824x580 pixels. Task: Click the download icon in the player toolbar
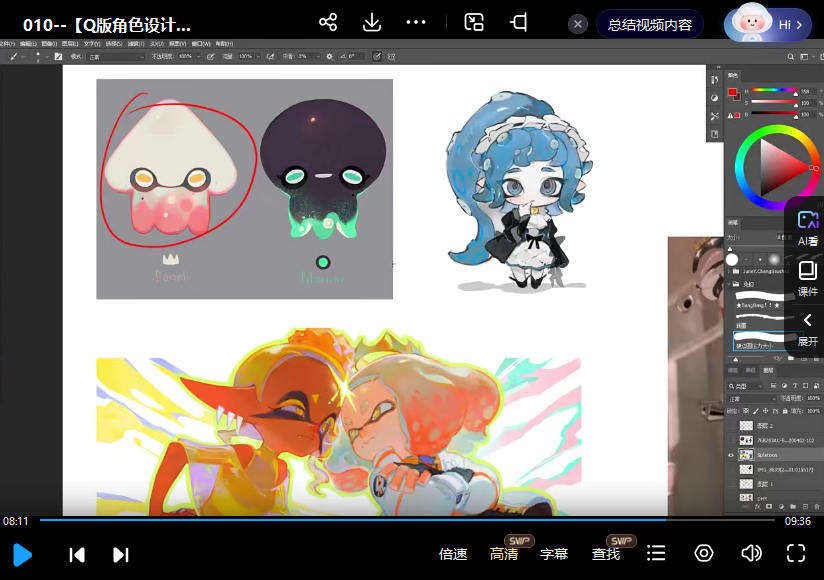[x=371, y=21]
